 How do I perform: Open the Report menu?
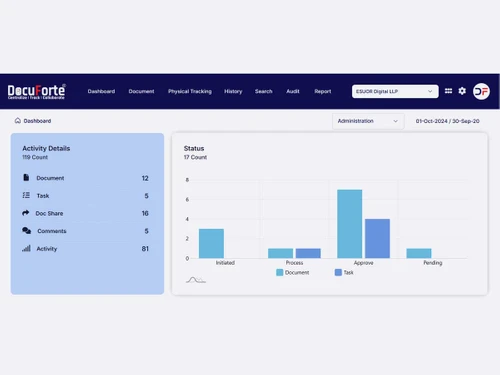pos(323,91)
